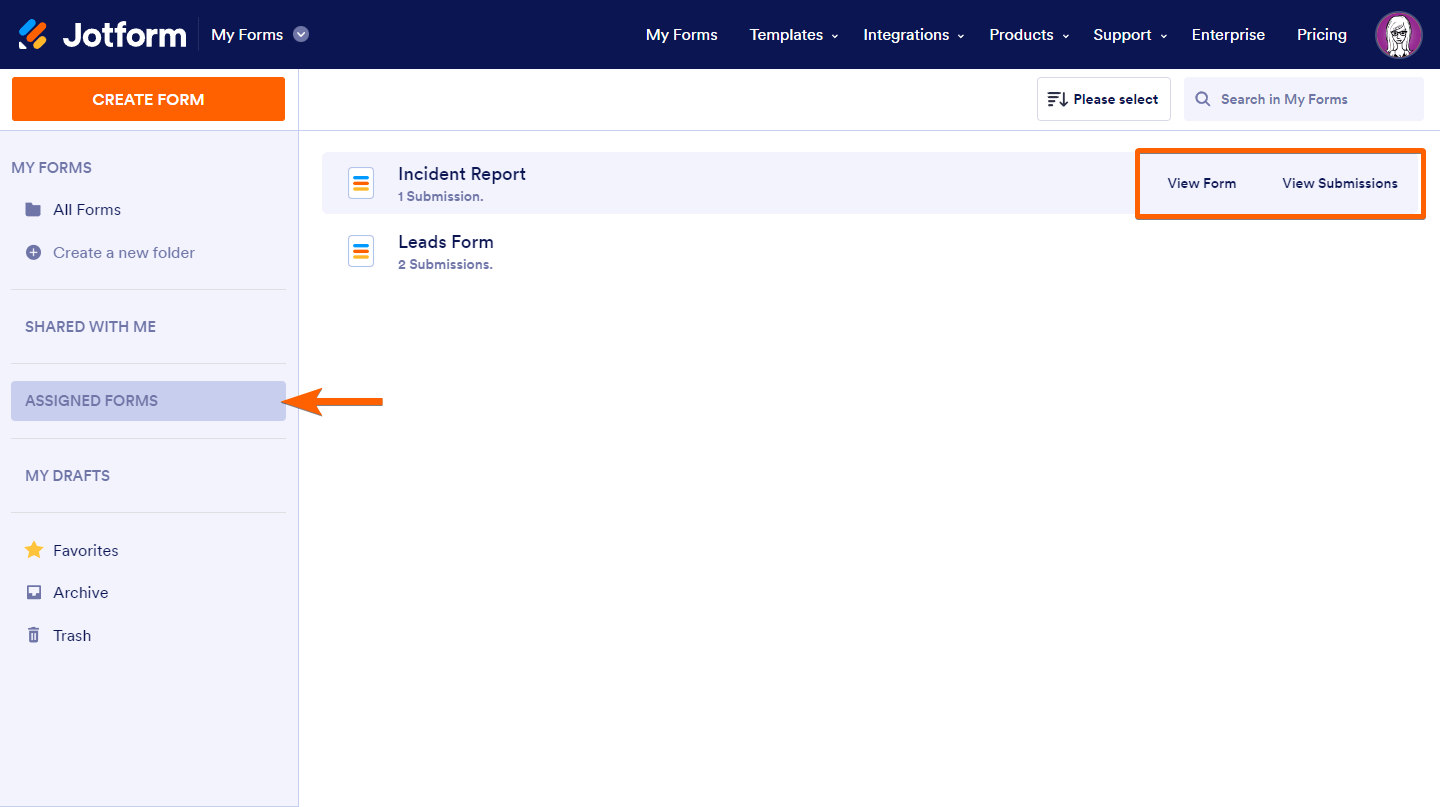Click View Form for Incident Report
Viewport: 1440px width, 807px height.
coord(1202,183)
